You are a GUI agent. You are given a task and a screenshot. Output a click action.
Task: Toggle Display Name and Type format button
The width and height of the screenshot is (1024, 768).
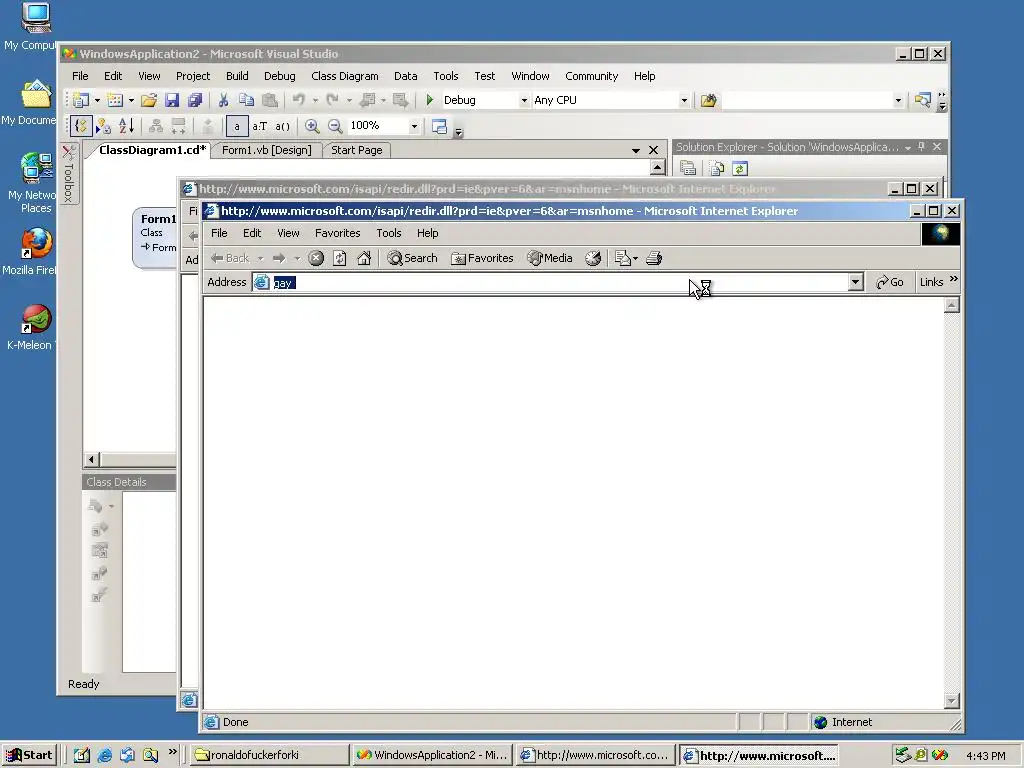(x=259, y=126)
